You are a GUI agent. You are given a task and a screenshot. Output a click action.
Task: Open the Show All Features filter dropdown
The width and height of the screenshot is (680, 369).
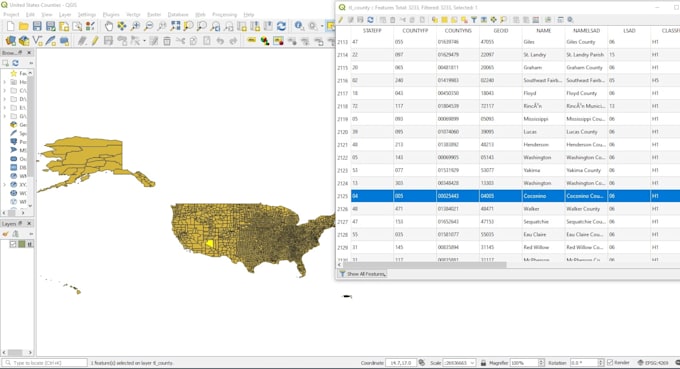[363, 274]
